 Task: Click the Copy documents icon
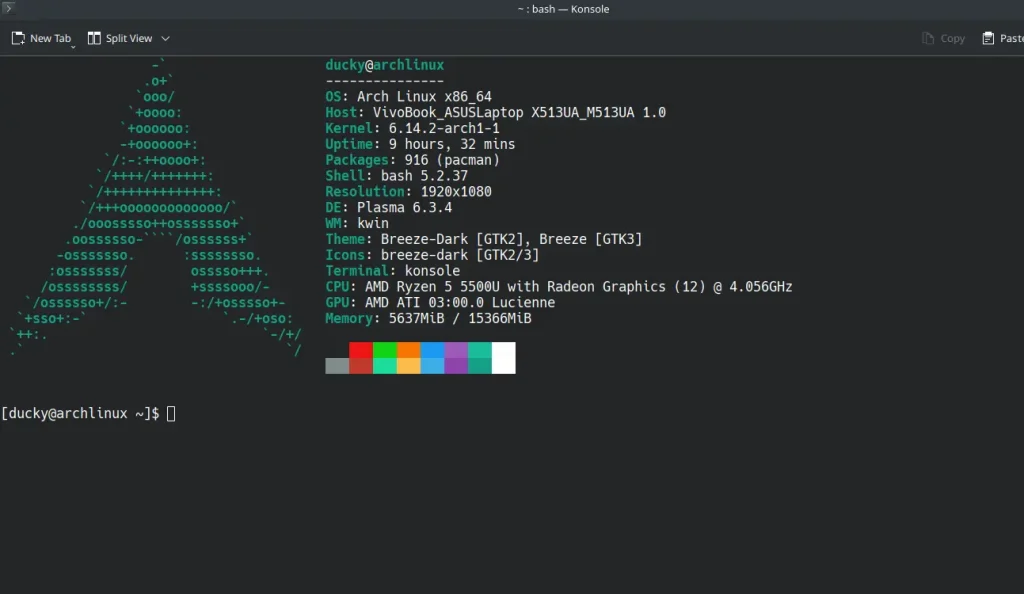928,39
